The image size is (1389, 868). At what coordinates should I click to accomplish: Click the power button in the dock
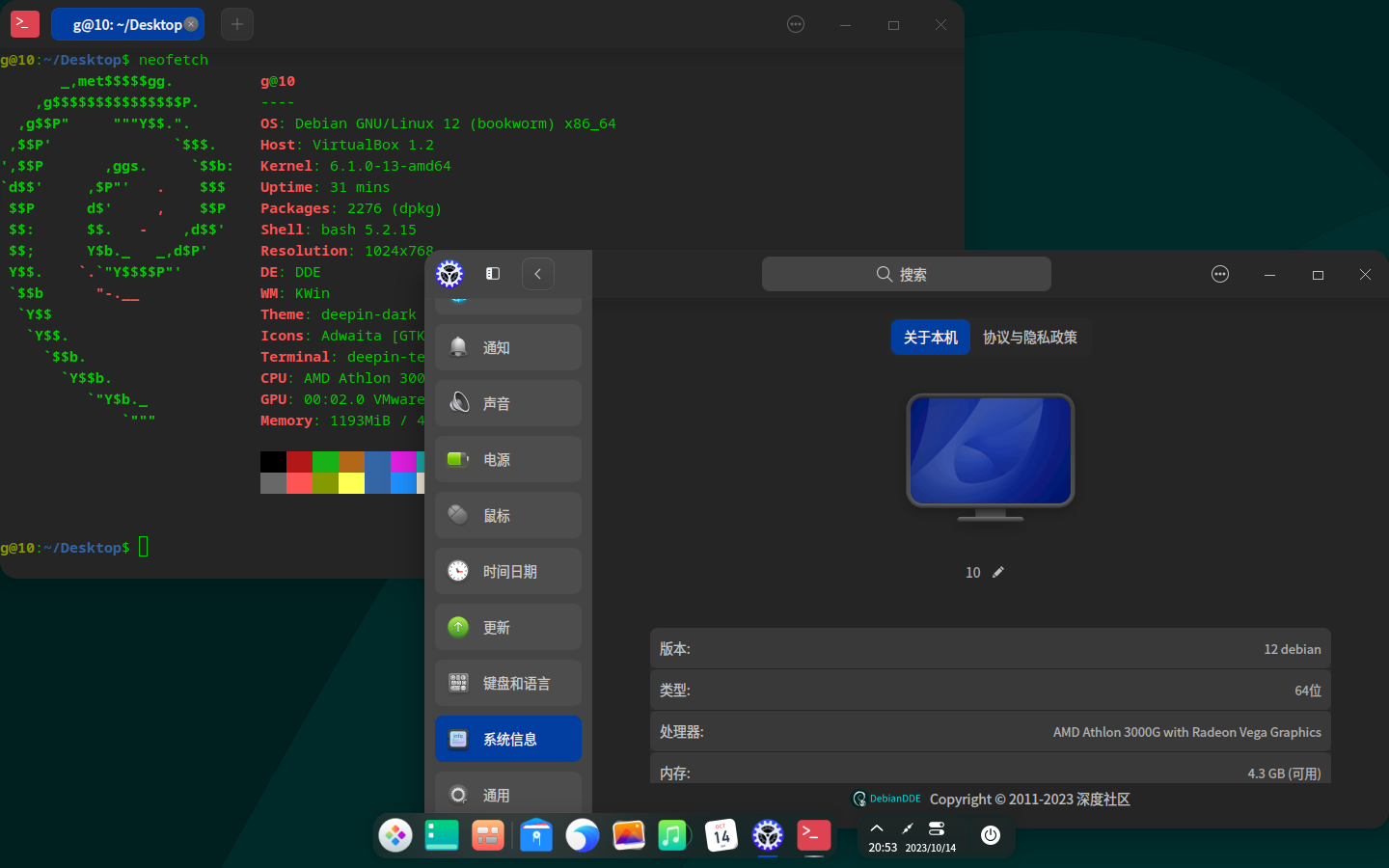pos(991,835)
